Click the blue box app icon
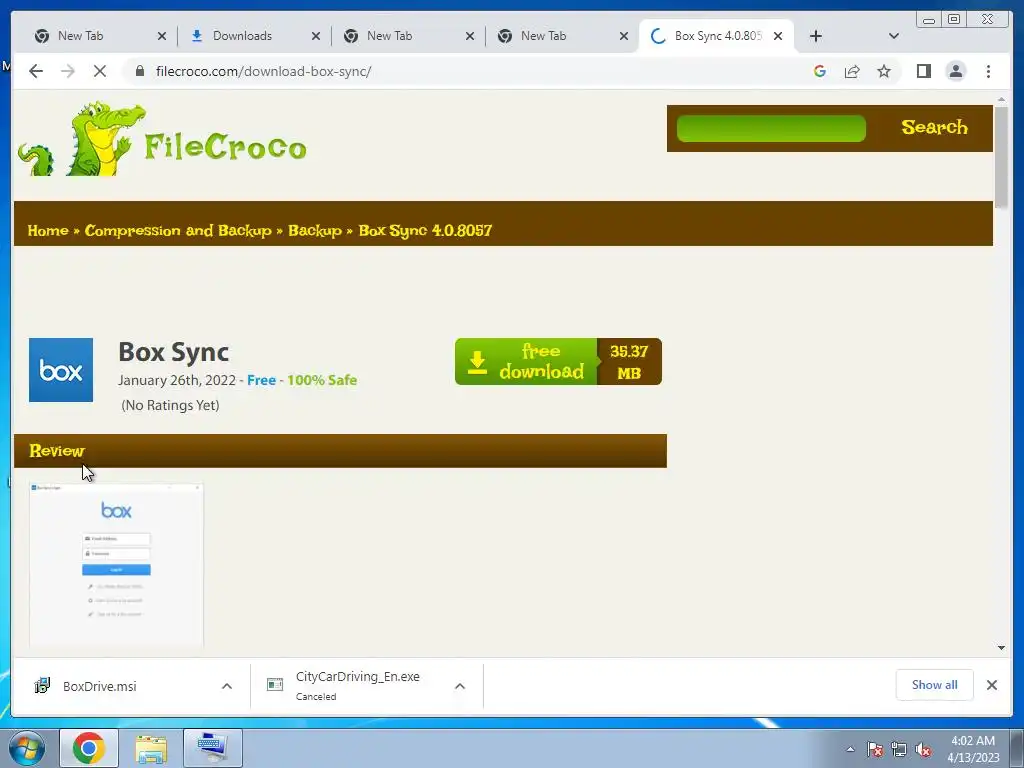Viewport: 1024px width, 768px height. pos(61,370)
